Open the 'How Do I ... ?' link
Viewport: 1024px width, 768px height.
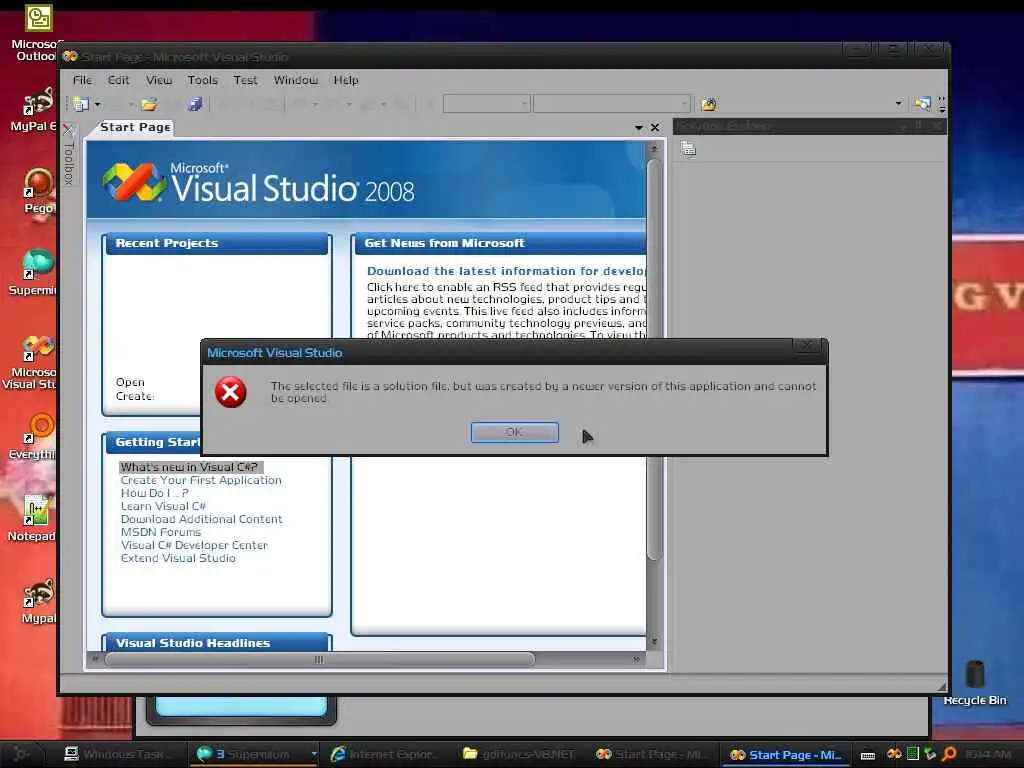155,493
